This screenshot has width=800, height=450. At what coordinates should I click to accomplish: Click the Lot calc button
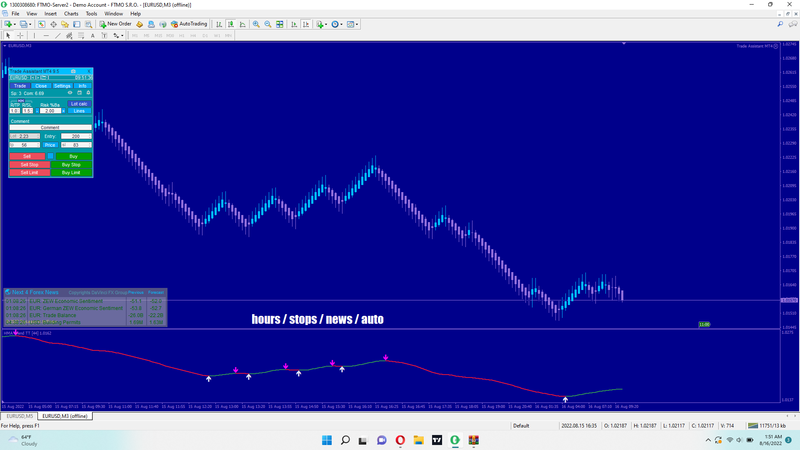pos(79,104)
